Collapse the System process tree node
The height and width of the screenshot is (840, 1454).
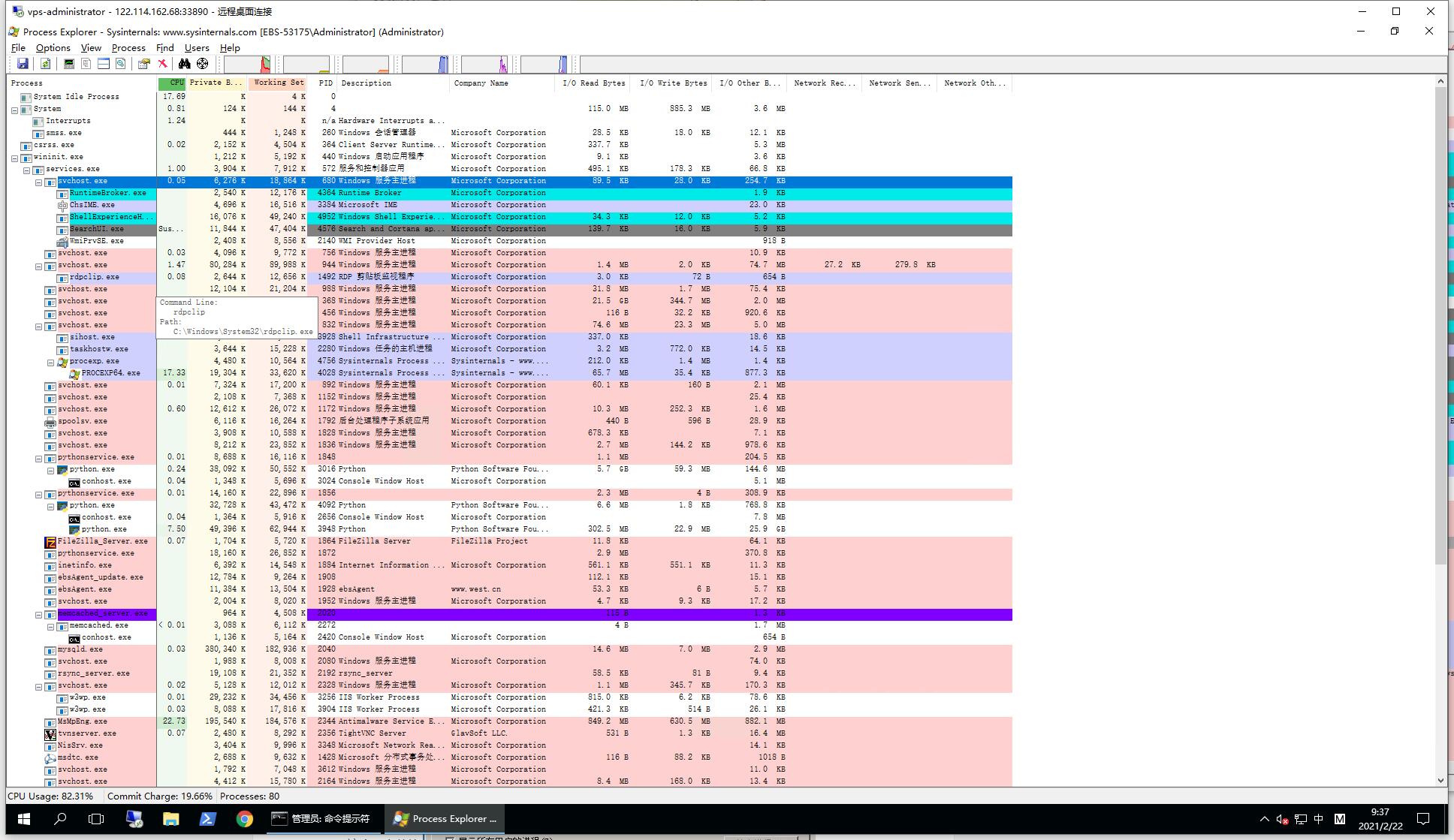[14, 109]
